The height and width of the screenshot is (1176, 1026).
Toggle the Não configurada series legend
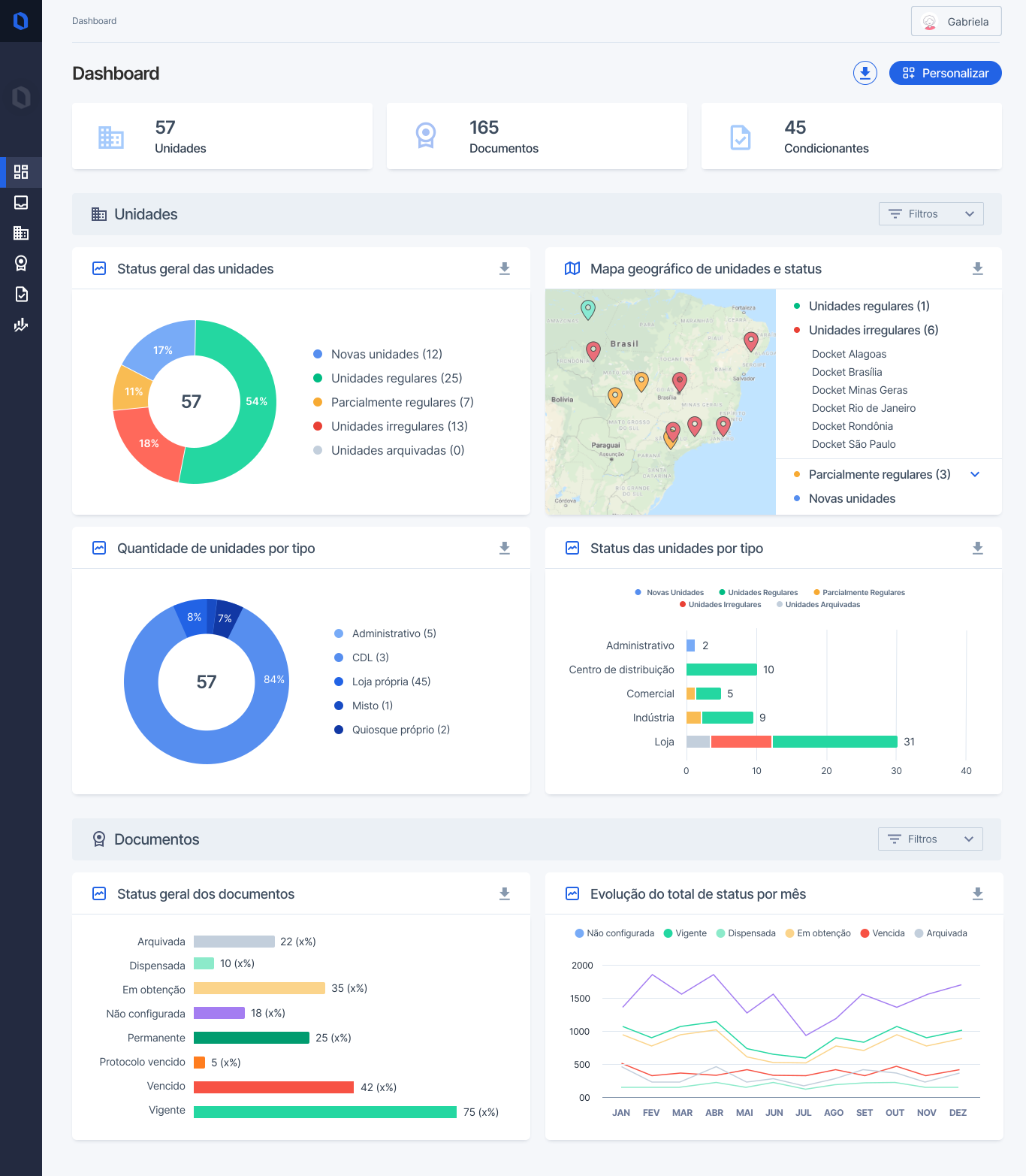pyautogui.click(x=614, y=933)
